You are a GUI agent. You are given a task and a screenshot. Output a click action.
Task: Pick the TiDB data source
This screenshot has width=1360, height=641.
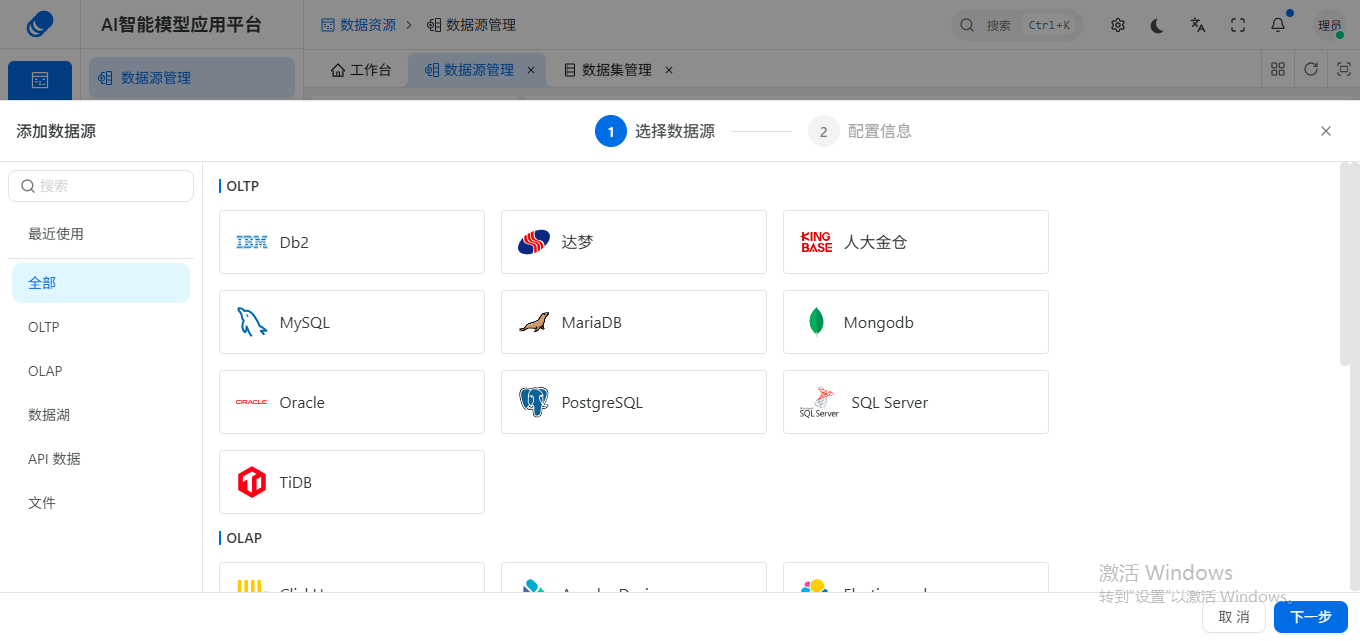(x=352, y=482)
